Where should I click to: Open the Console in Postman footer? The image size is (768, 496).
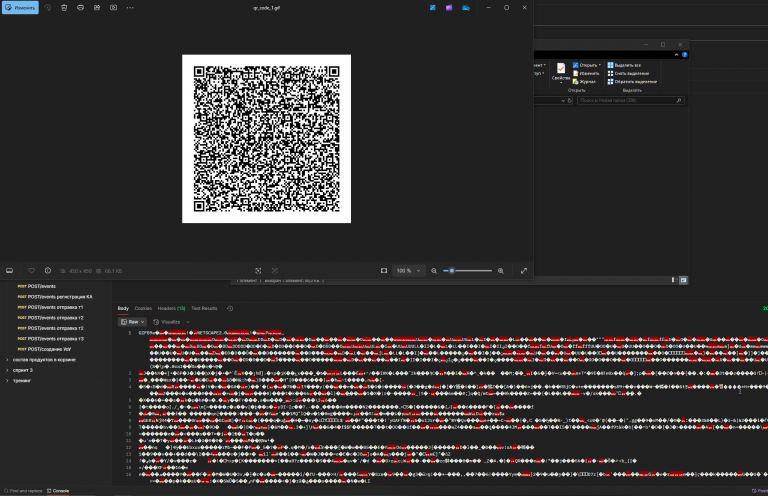tap(58, 491)
